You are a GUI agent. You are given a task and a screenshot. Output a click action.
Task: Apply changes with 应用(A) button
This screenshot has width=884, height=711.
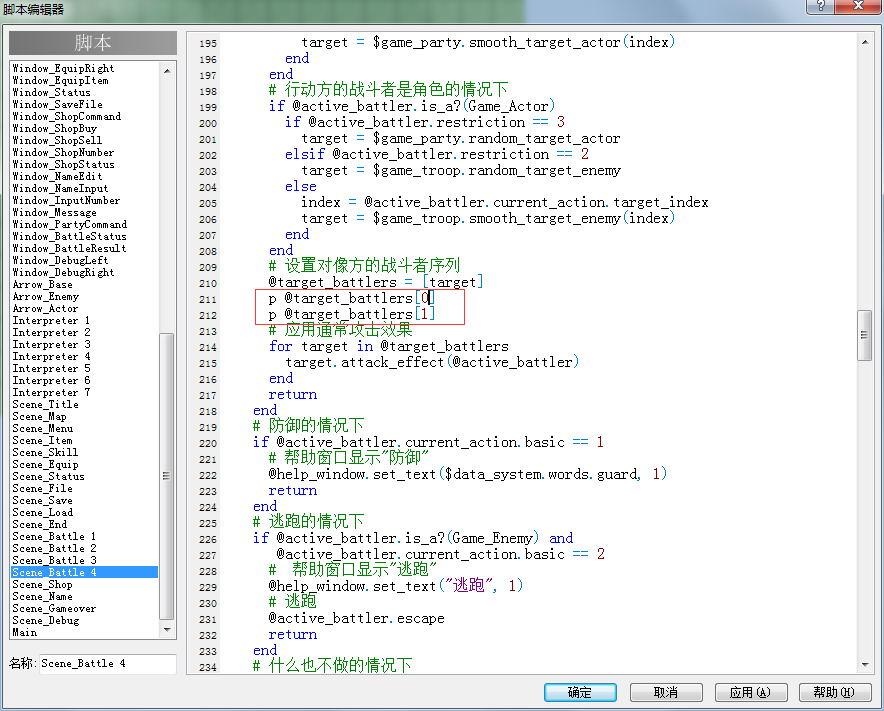tap(750, 692)
